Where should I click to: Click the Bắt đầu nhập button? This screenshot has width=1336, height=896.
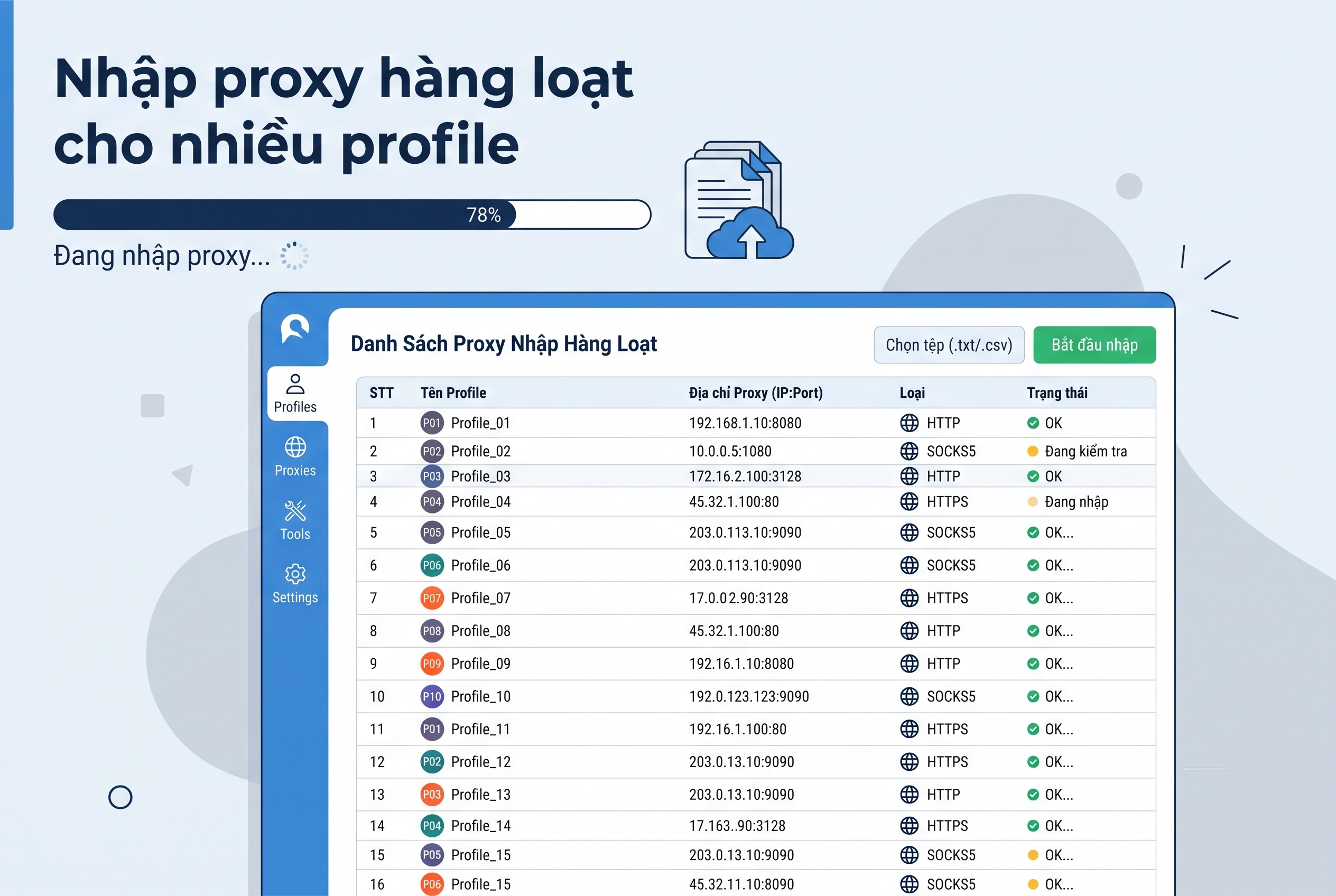tap(1094, 344)
